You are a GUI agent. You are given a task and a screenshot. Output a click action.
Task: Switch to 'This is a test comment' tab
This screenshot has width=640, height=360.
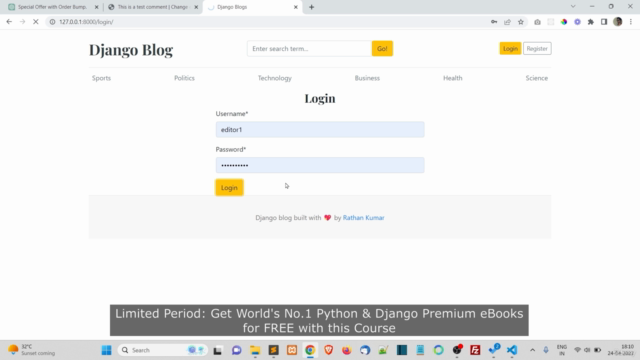[x=152, y=7]
